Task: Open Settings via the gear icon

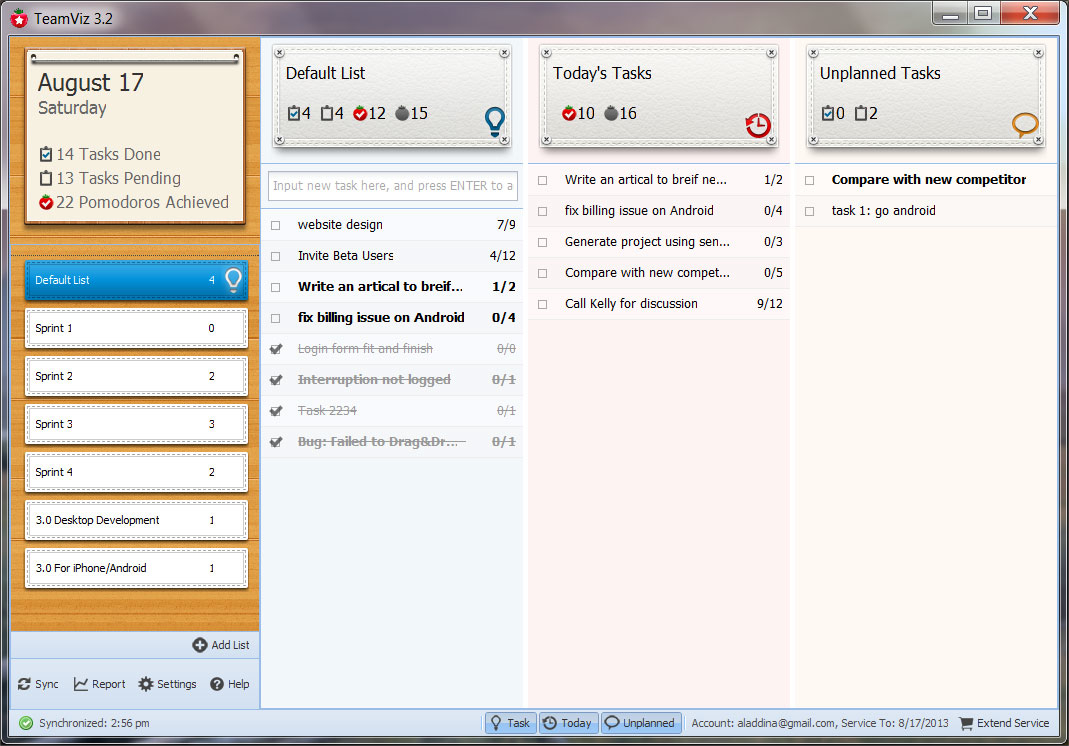Action: pos(146,685)
